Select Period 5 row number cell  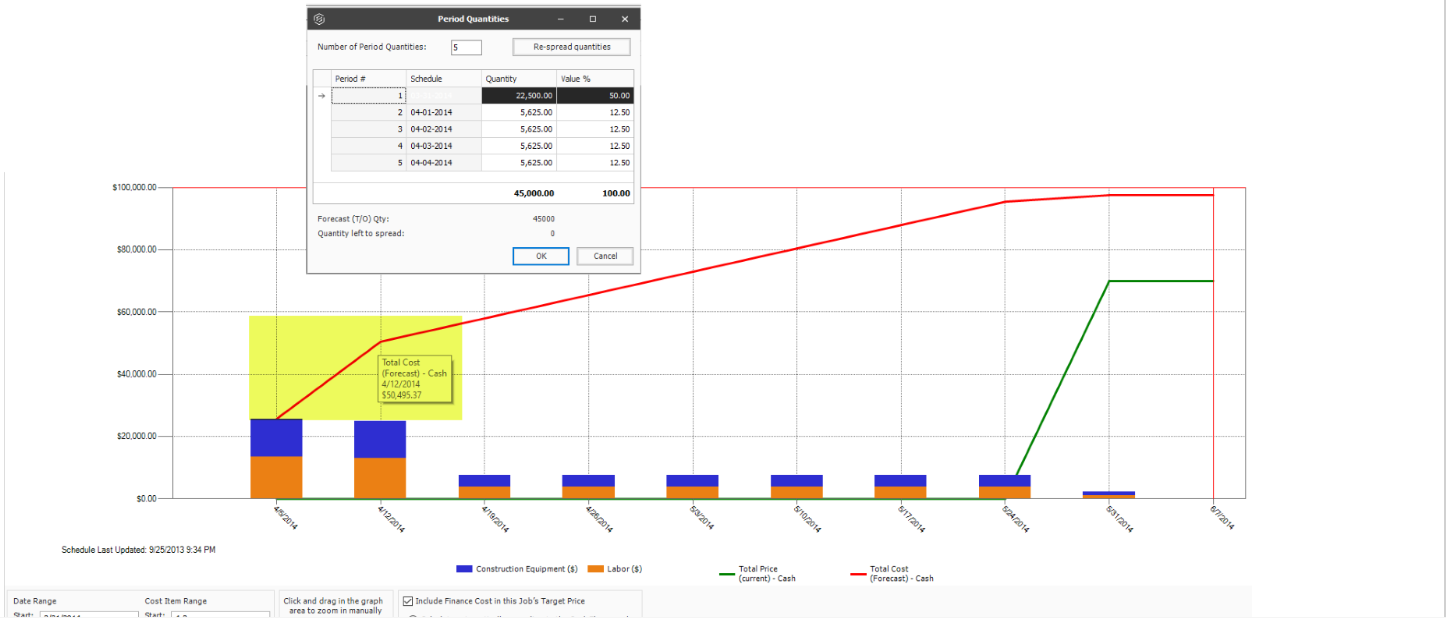click(x=369, y=162)
